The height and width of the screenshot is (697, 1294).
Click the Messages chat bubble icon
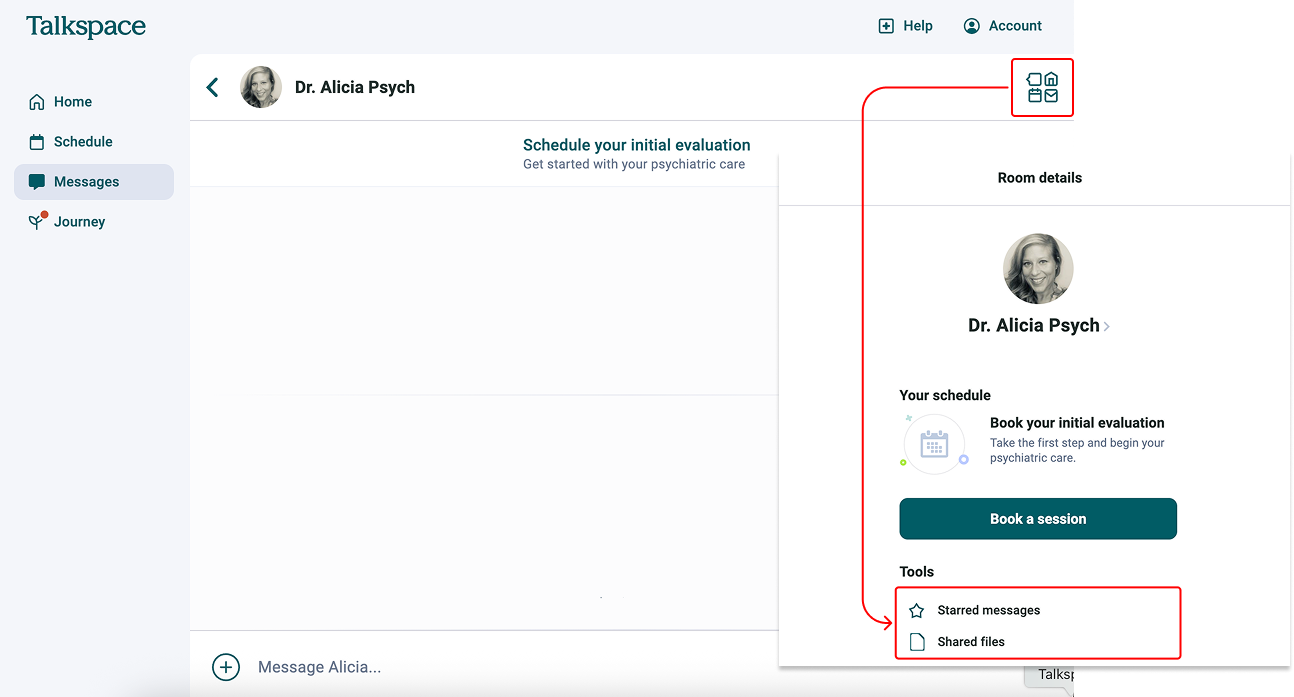37,182
